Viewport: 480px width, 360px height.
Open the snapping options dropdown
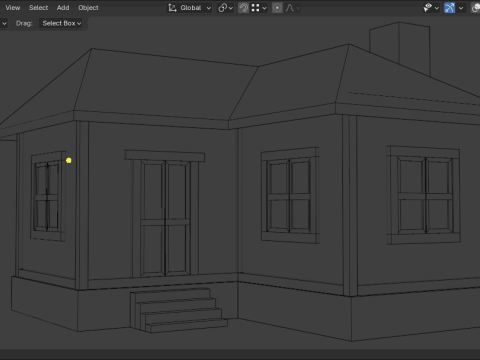[x=259, y=8]
